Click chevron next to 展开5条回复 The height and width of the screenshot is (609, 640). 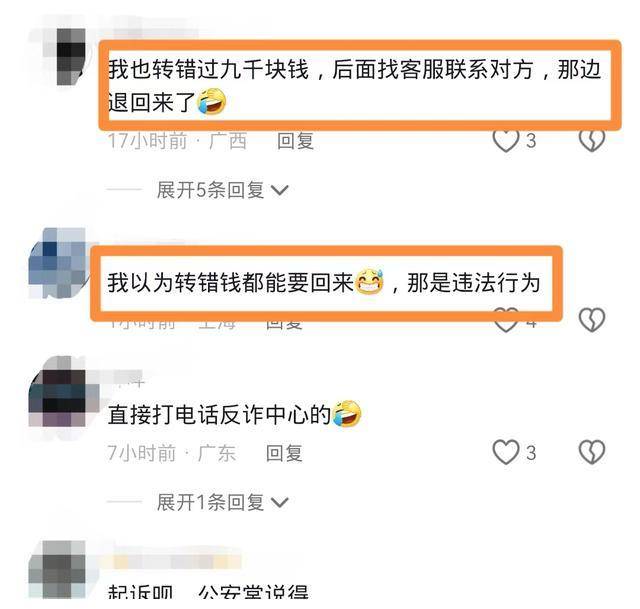click(x=280, y=191)
